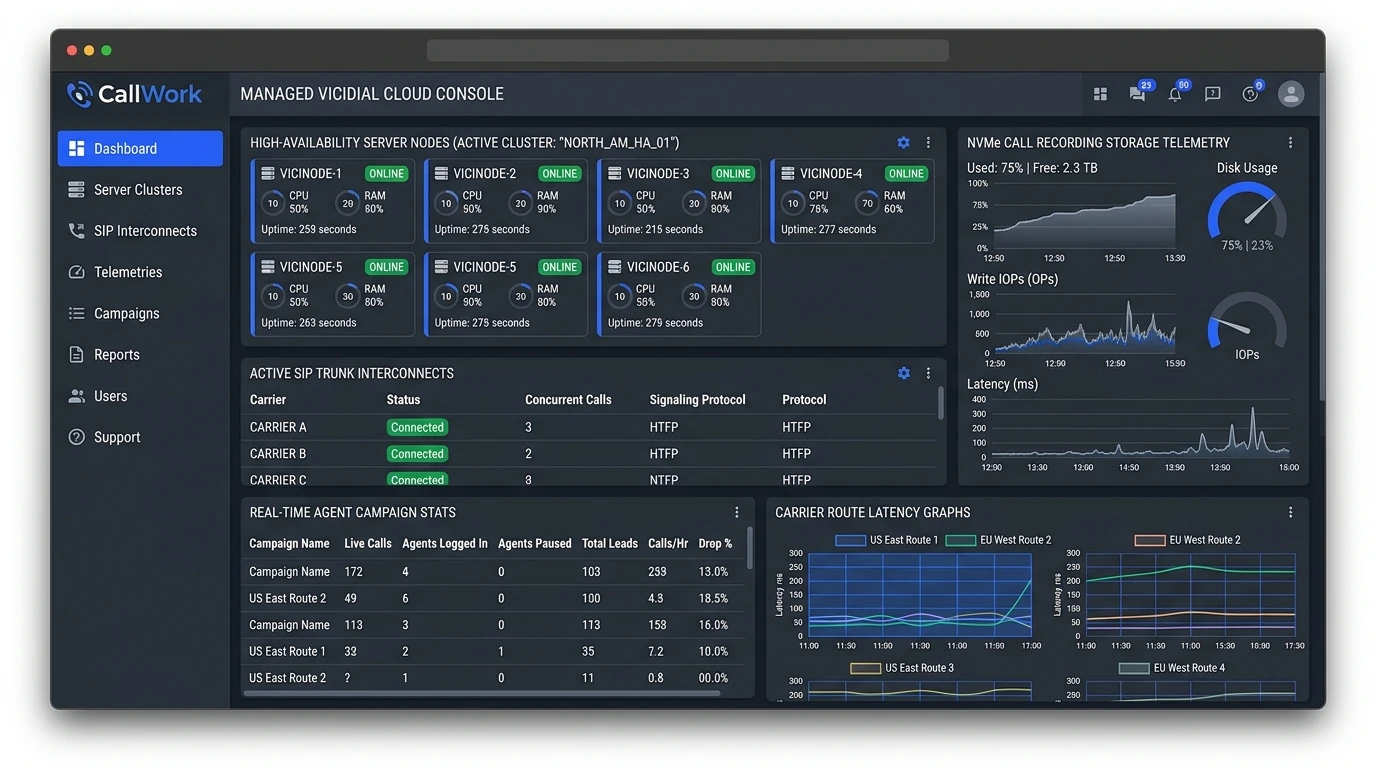Viewport: 1376px width, 768px height.
Task: Sort by Concurrent Calls column header
Action: pos(568,400)
